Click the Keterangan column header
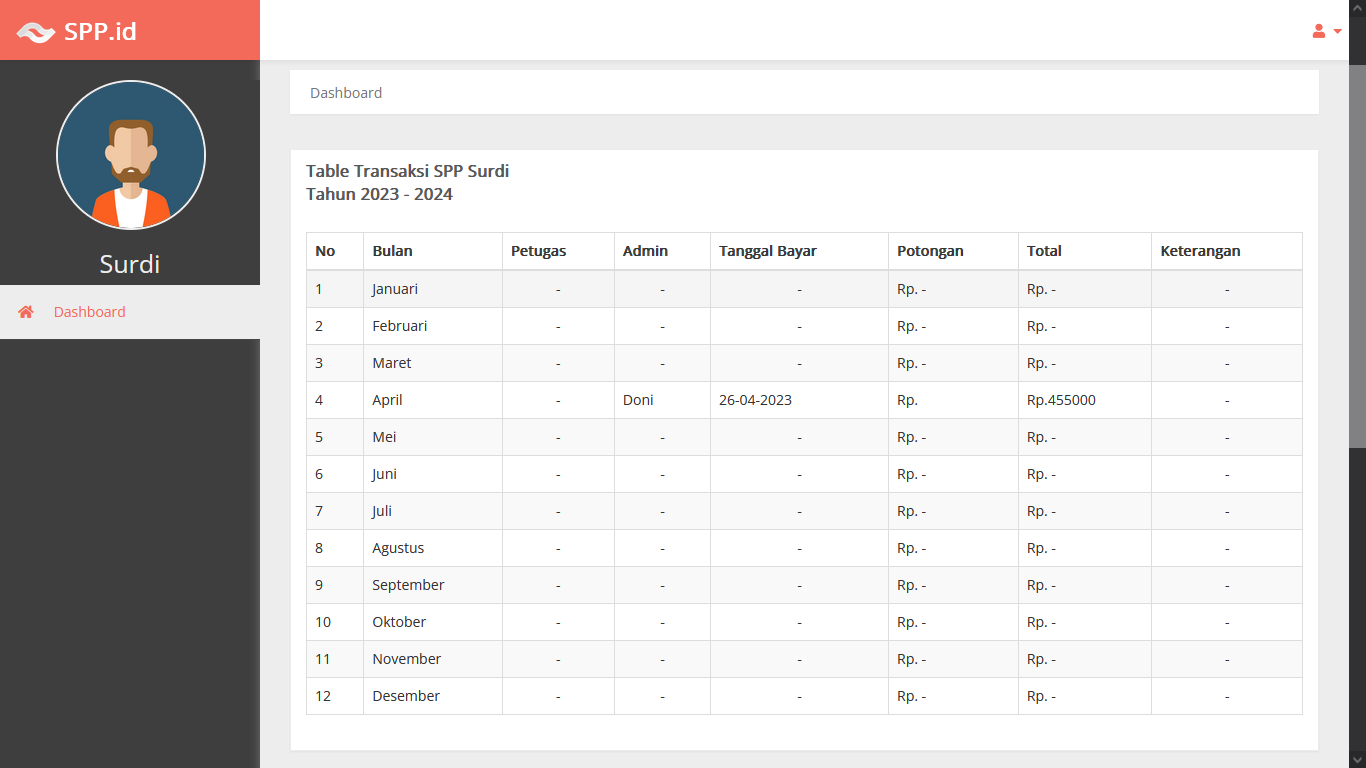 (x=1200, y=251)
